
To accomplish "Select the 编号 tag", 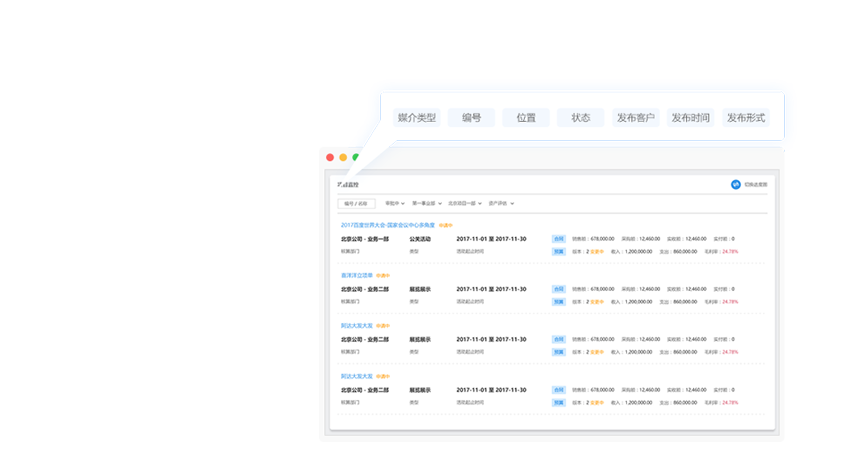I will pyautogui.click(x=472, y=118).
